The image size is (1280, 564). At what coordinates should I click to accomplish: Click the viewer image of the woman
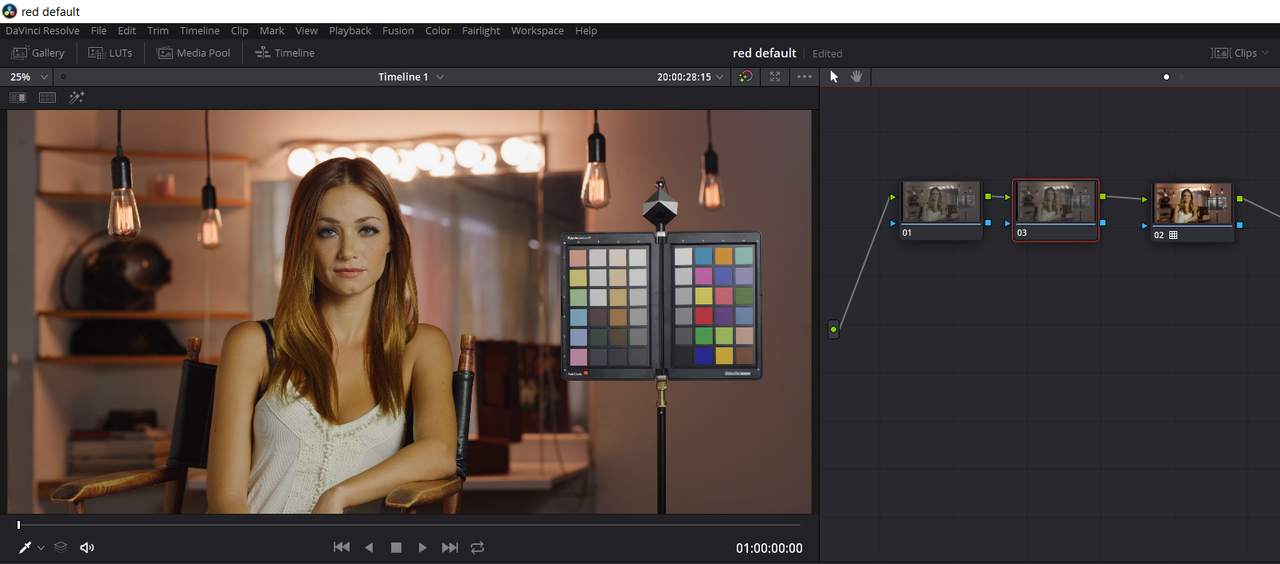(x=410, y=312)
